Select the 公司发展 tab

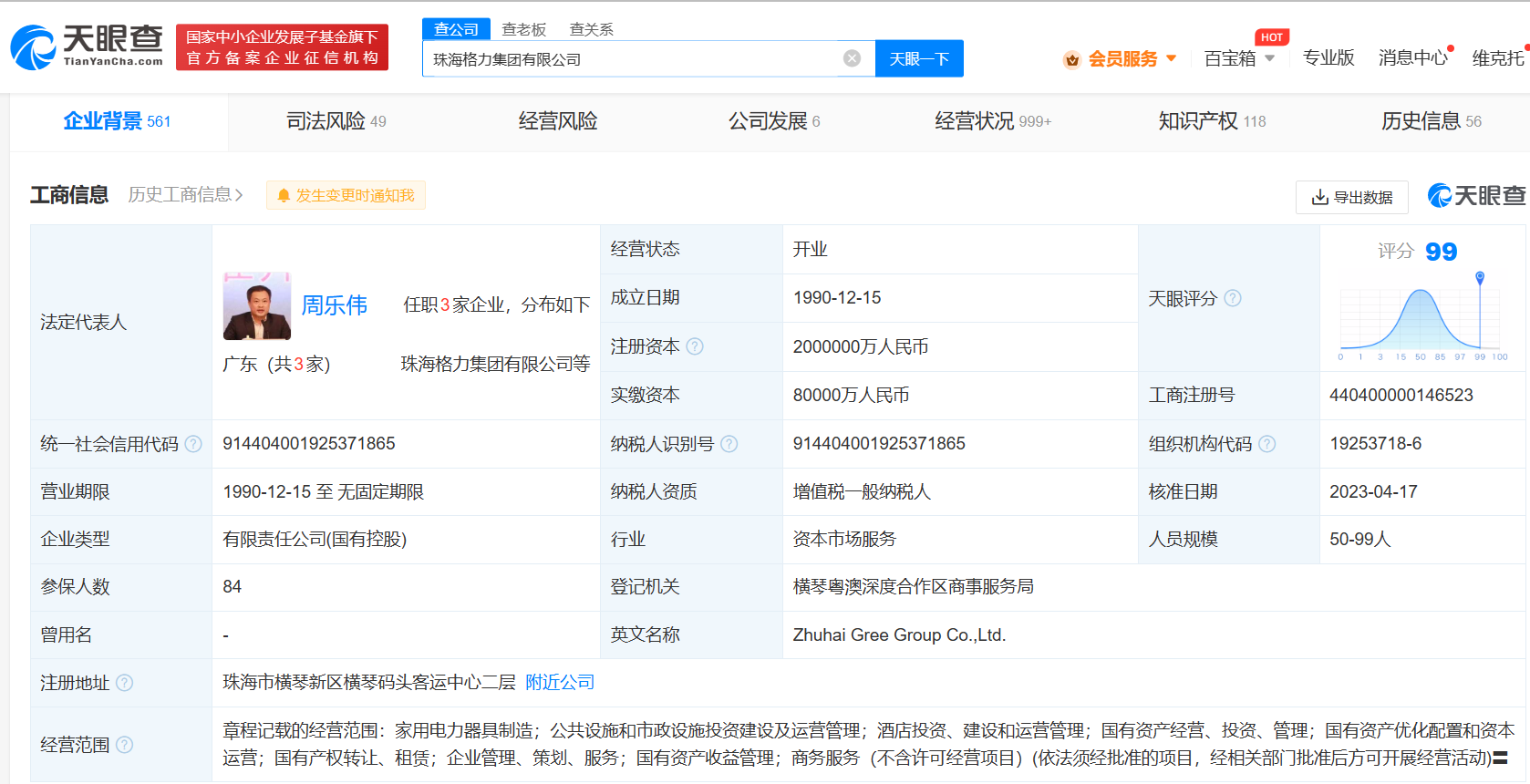[774, 121]
